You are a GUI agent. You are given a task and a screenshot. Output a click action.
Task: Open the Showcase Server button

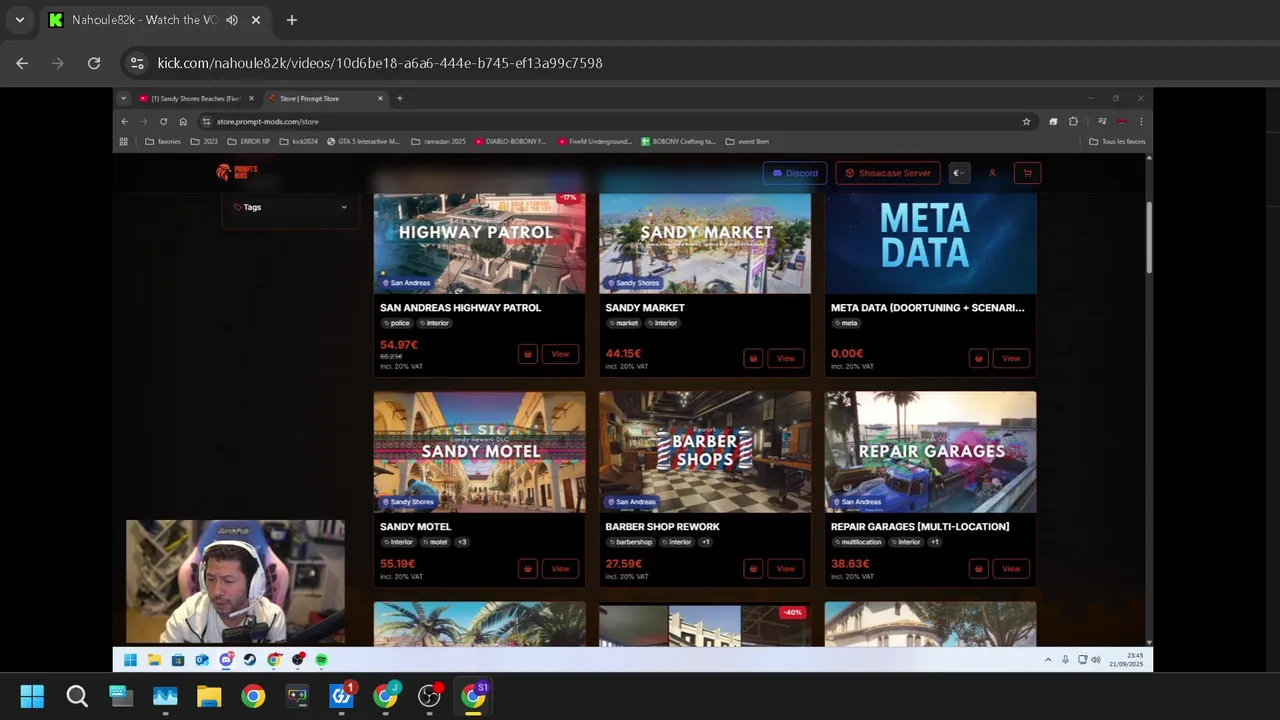tap(887, 173)
